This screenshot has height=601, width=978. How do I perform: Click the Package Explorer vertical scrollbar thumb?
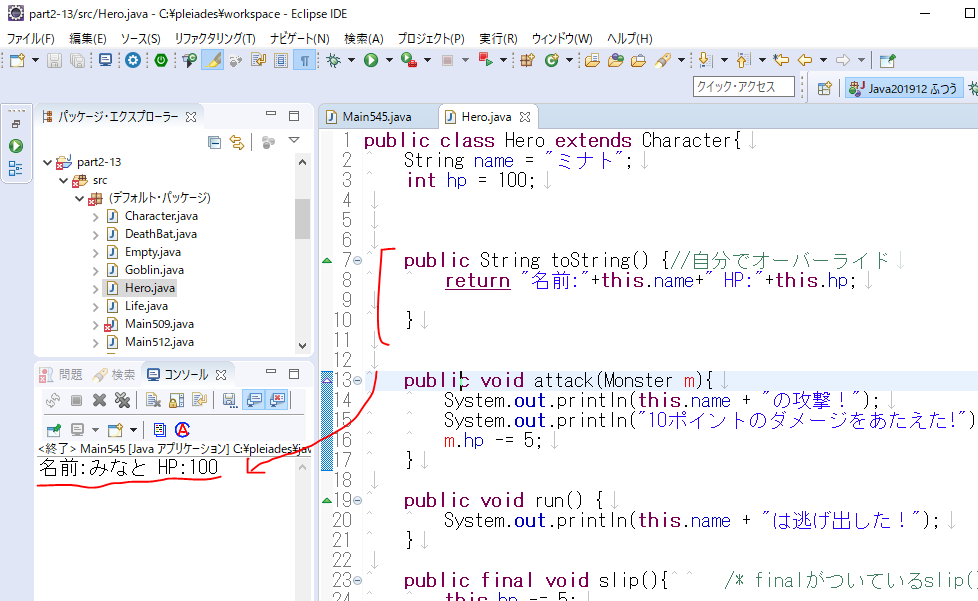(x=303, y=219)
